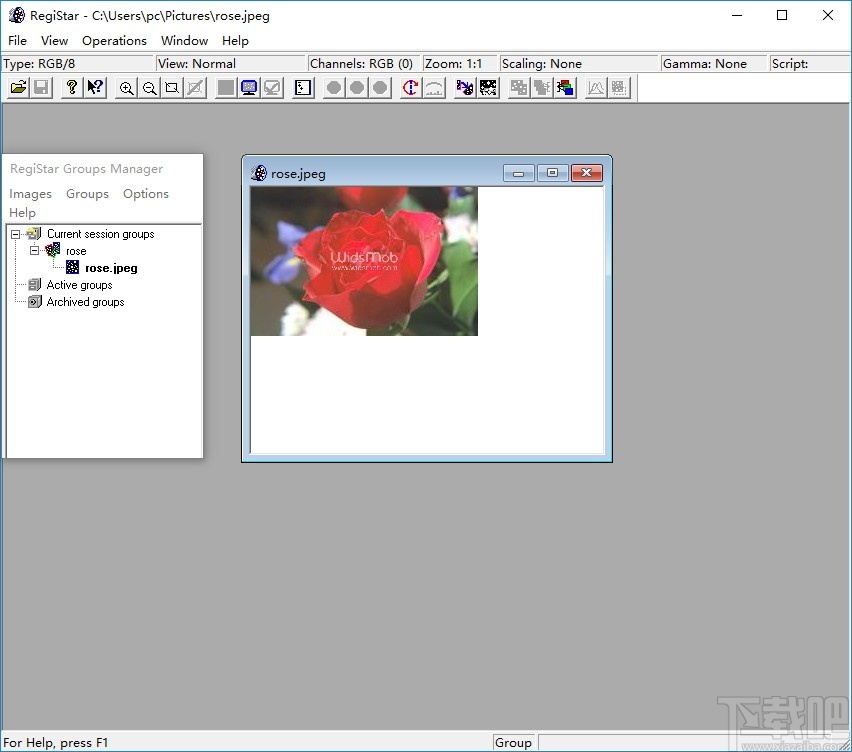Viewport: 852px width, 752px height.
Task: Click the yellow question mark help icon
Action: tap(71, 88)
